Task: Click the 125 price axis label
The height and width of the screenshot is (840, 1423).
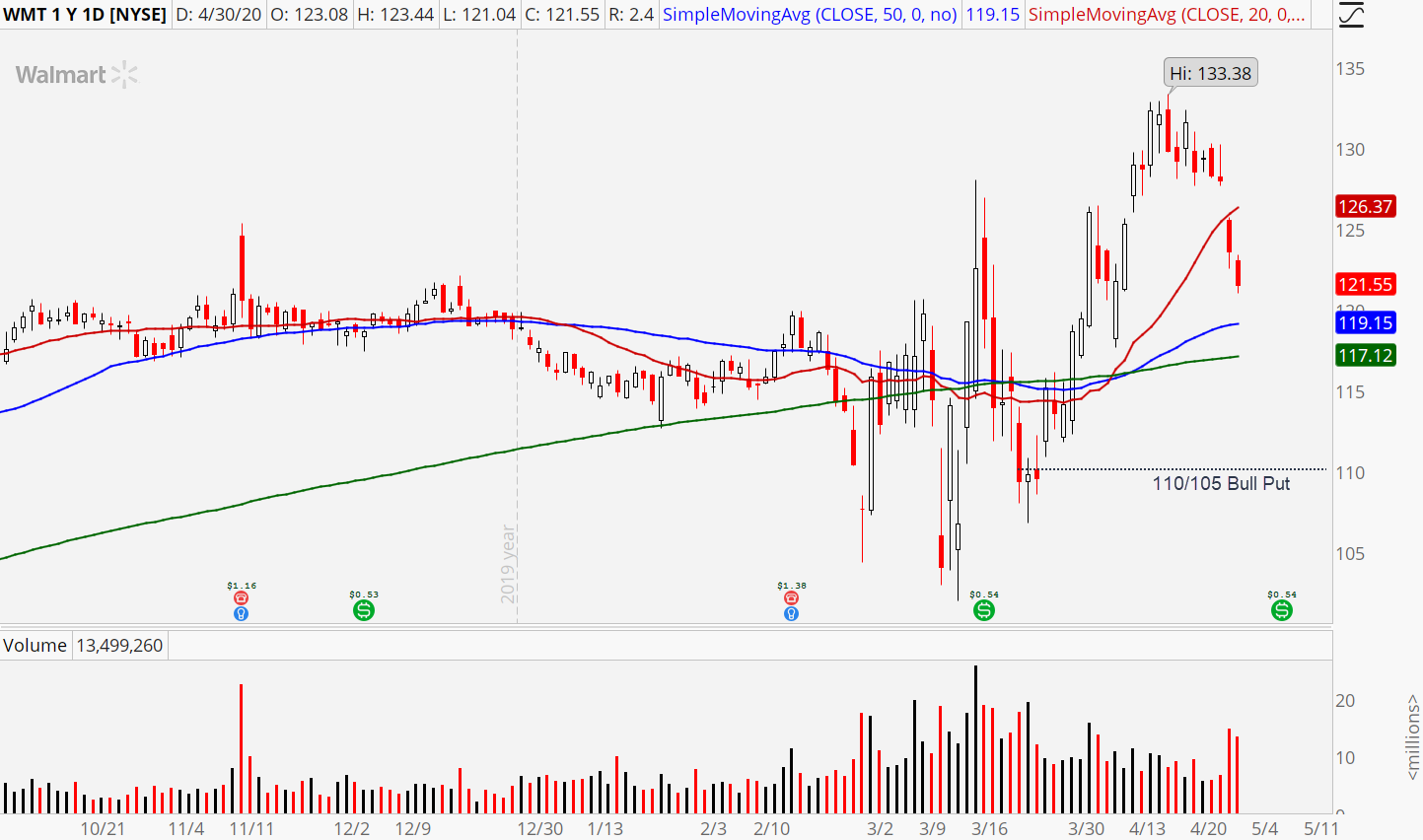Action: tap(1350, 230)
